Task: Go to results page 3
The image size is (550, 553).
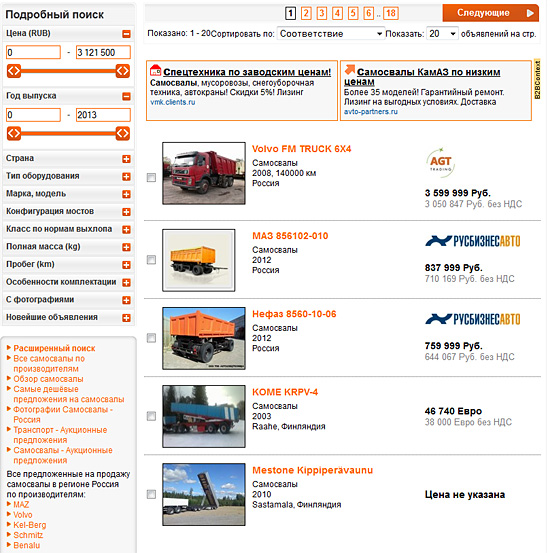Action: tap(321, 13)
